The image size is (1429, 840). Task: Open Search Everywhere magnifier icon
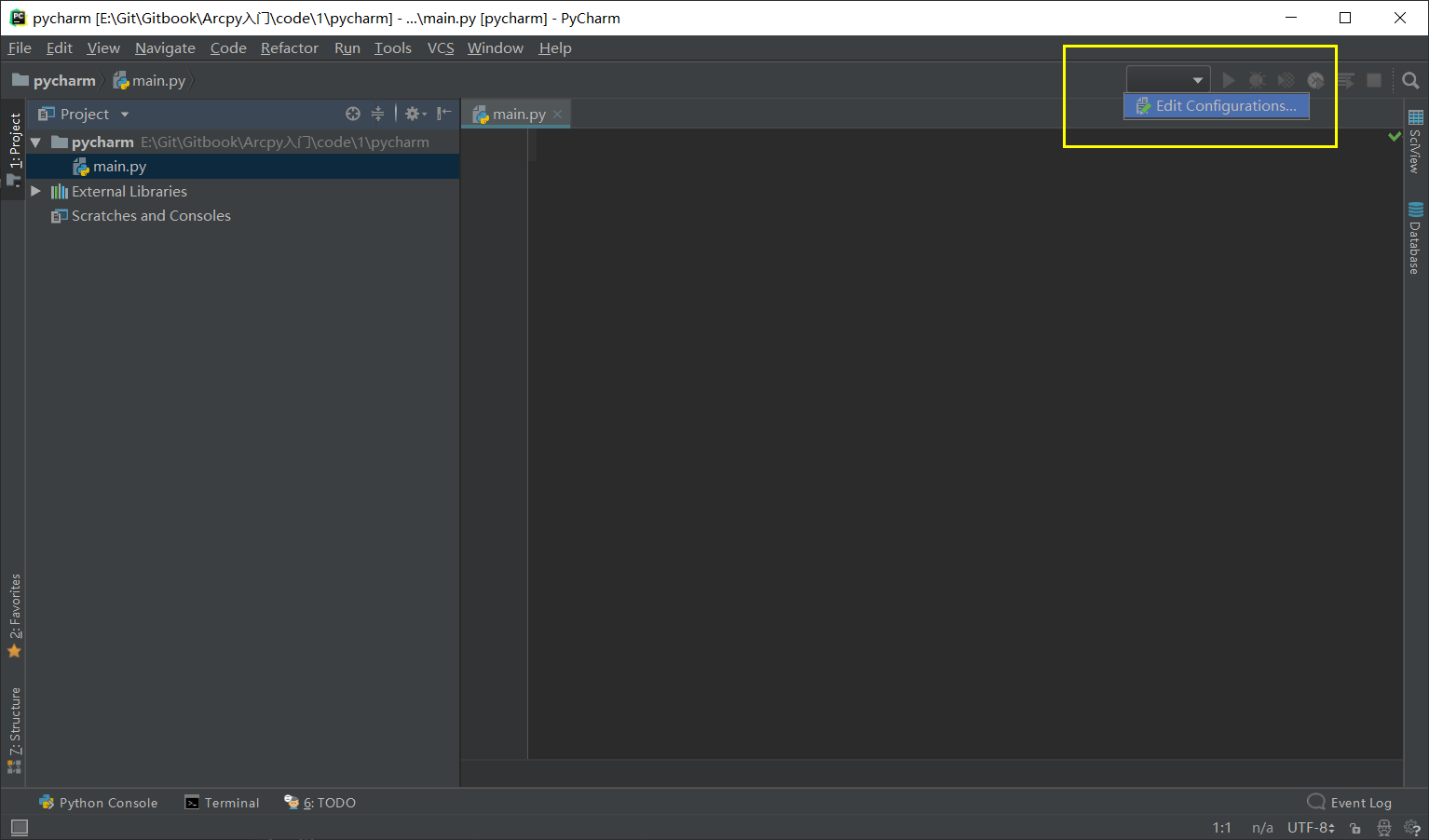[x=1410, y=81]
